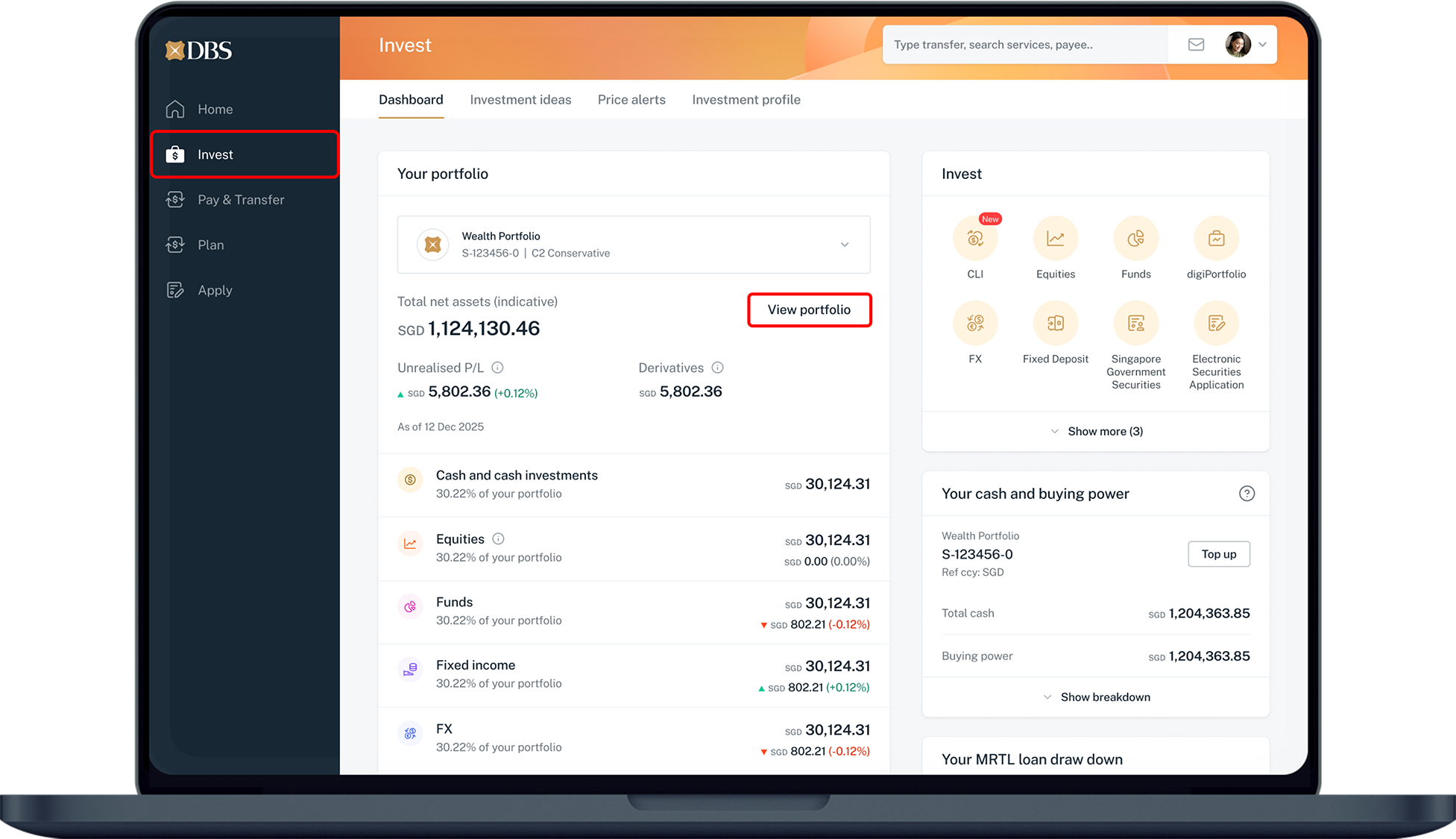This screenshot has height=839, width=1456.
Task: Click the FX invest icon
Action: tap(974, 324)
